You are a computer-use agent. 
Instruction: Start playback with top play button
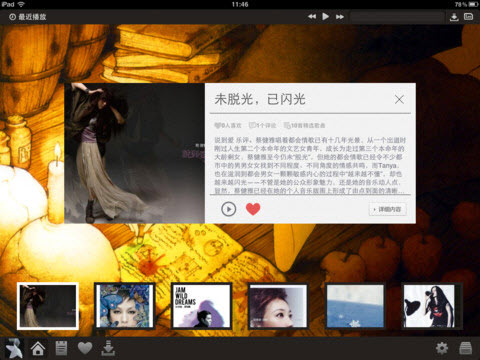click(326, 16)
